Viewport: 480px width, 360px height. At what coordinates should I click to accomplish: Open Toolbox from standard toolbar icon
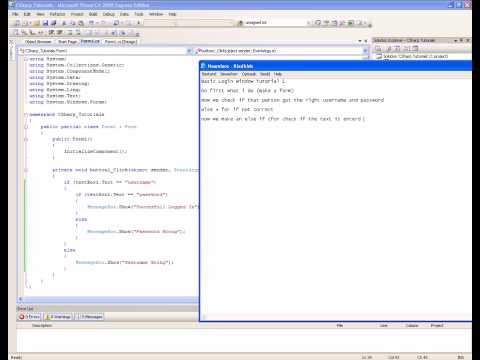coord(342,23)
